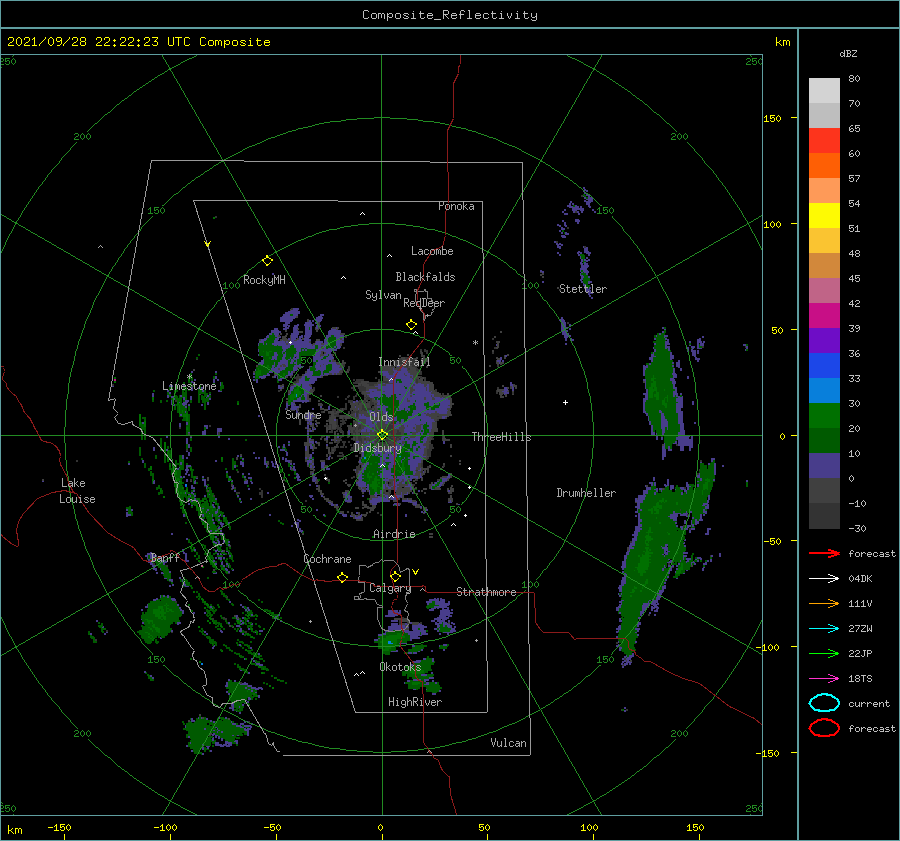Pick the red 65 dBZ swatch

824,140
